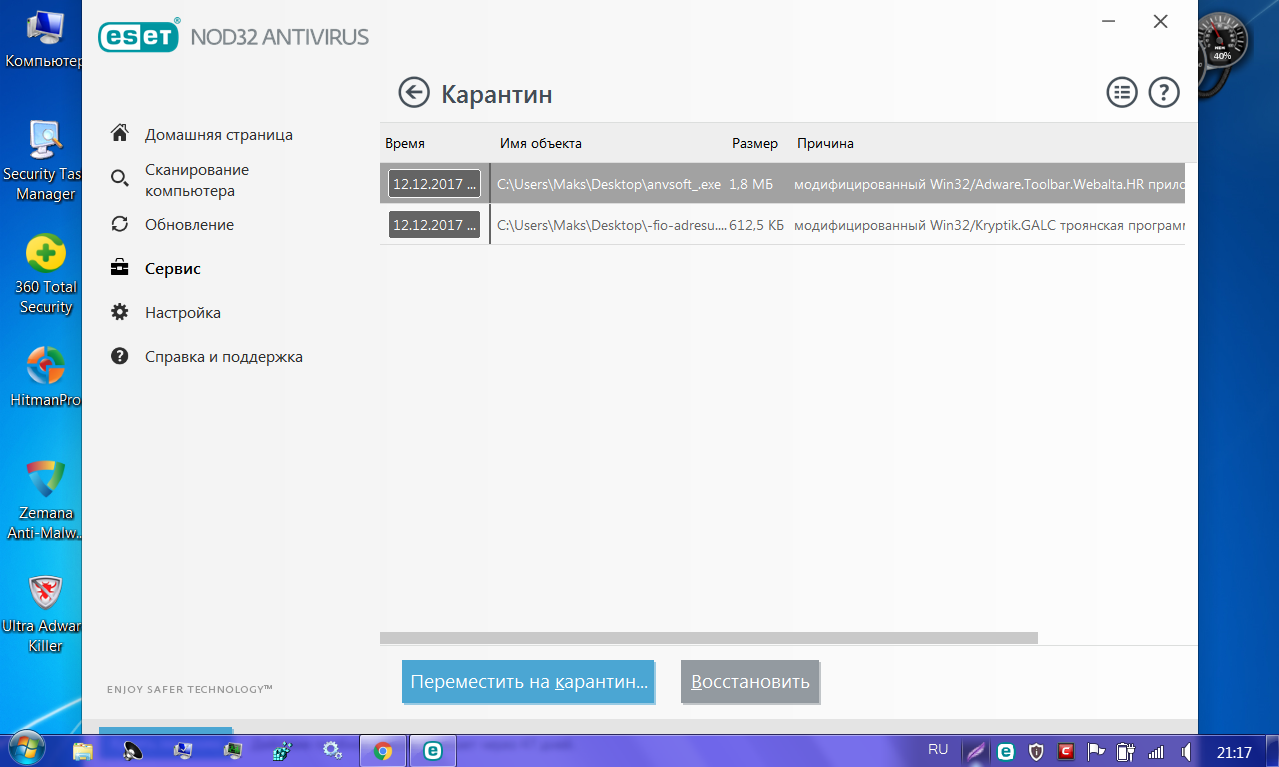Close the ESET NOD32 window
Image resolution: width=1279 pixels, height=767 pixels.
[x=1160, y=21]
